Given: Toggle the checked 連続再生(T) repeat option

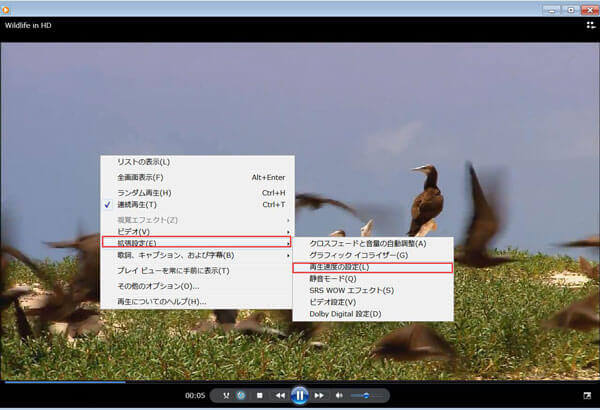Looking at the screenshot, I should click(x=197, y=205).
